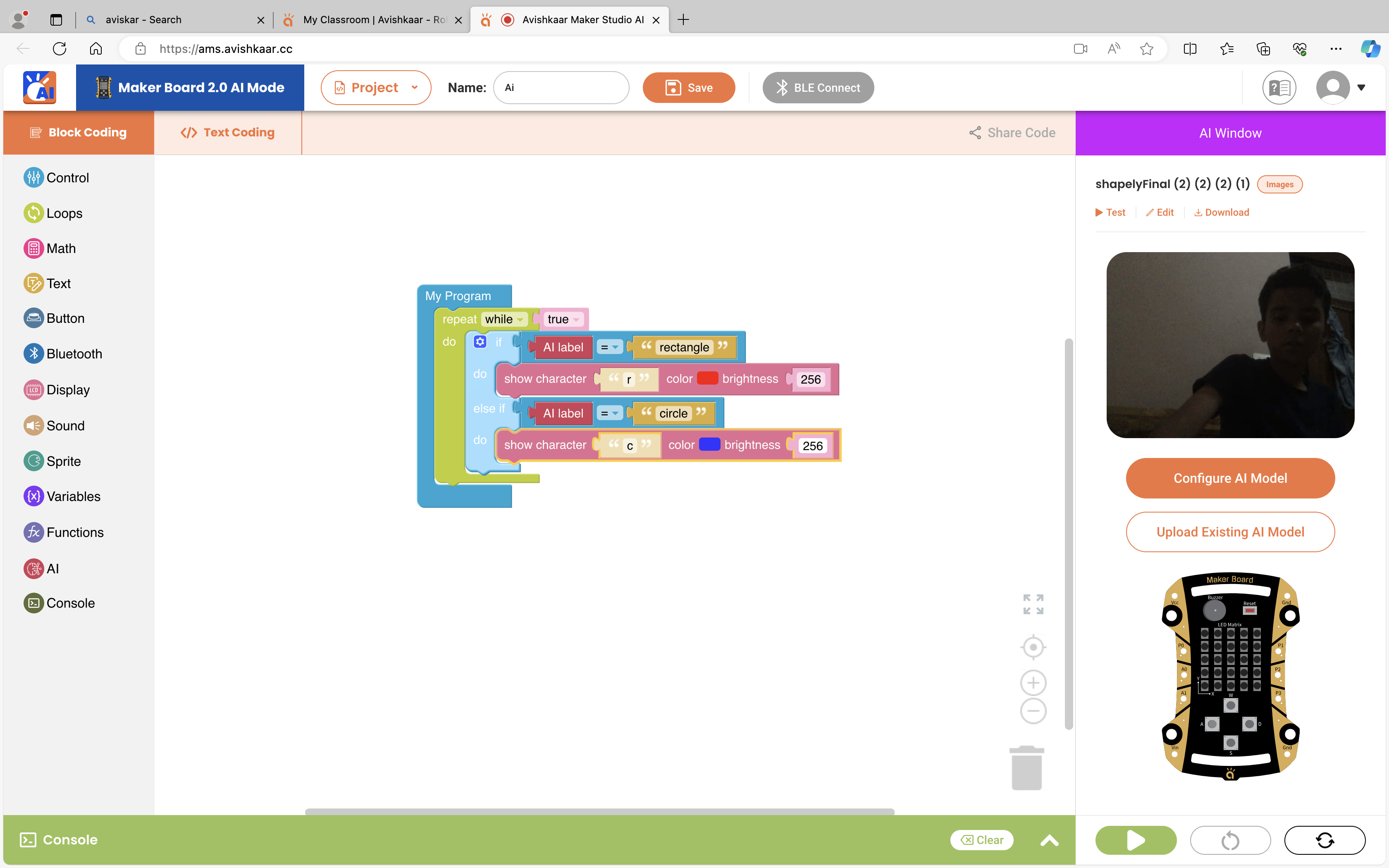Pick the red color swatch in show character
1389x868 pixels.
707,378
